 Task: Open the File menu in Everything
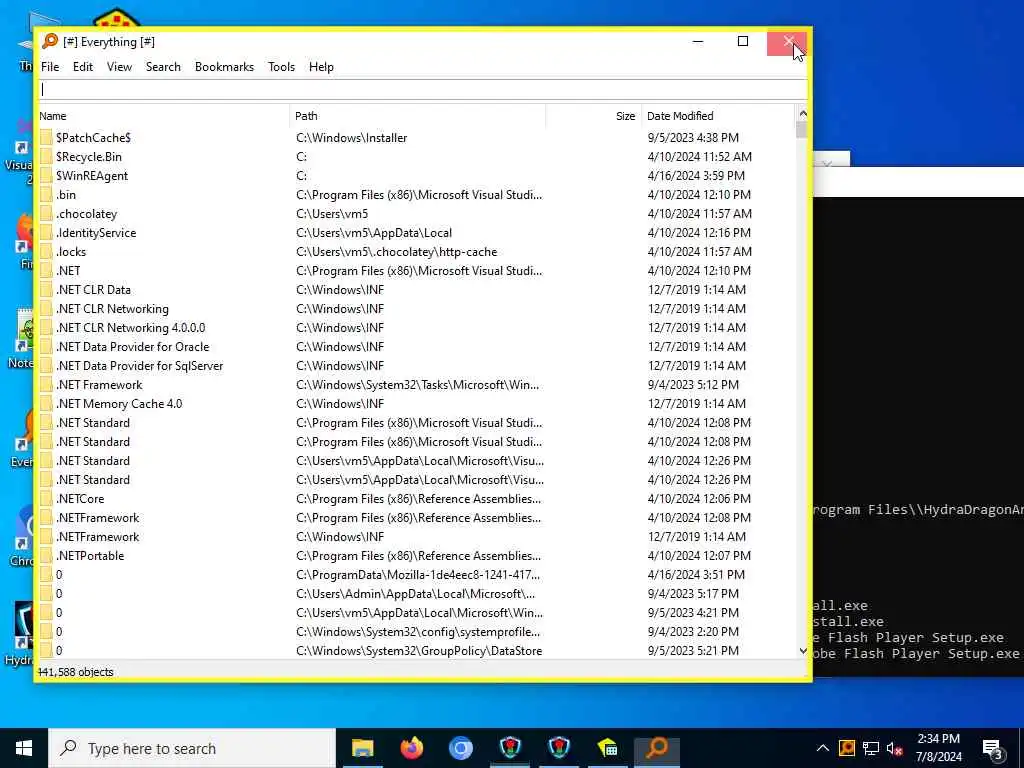[50, 67]
